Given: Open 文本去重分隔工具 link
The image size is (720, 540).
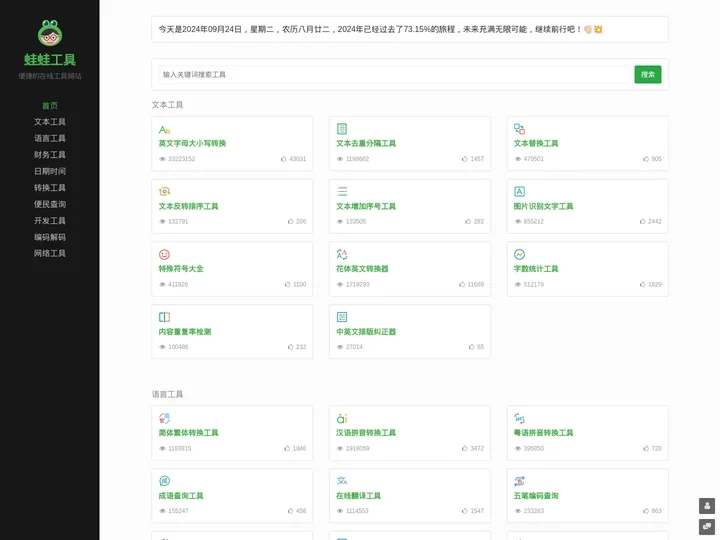Looking at the screenshot, I should pos(366,143).
